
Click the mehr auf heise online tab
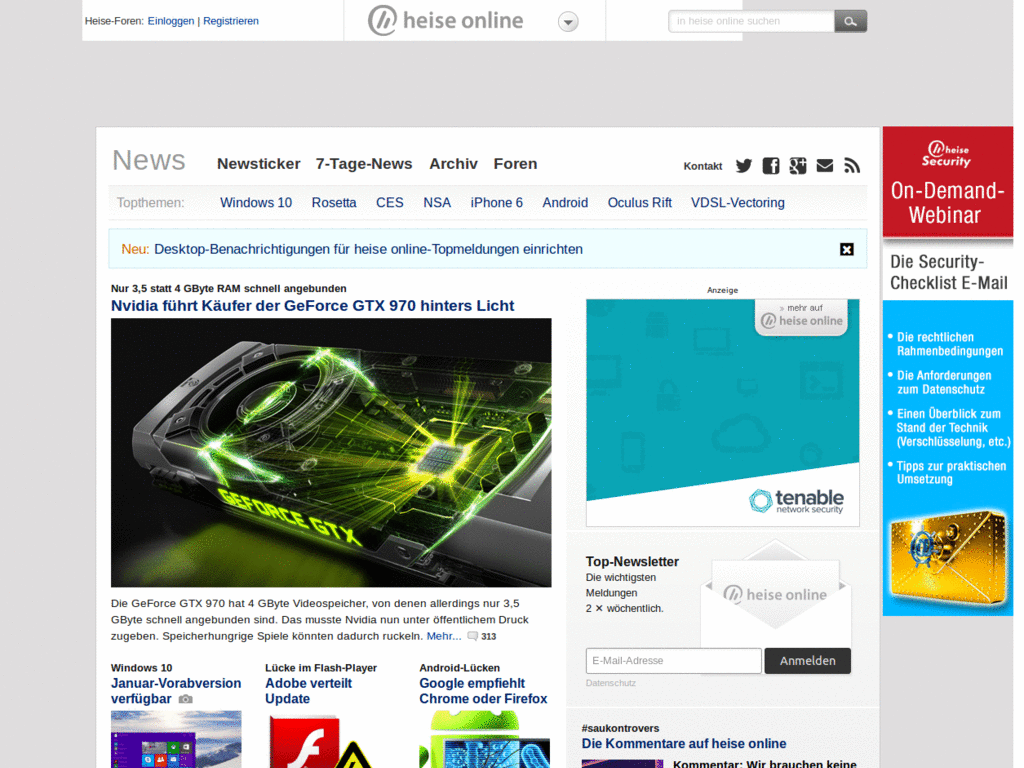coord(801,317)
